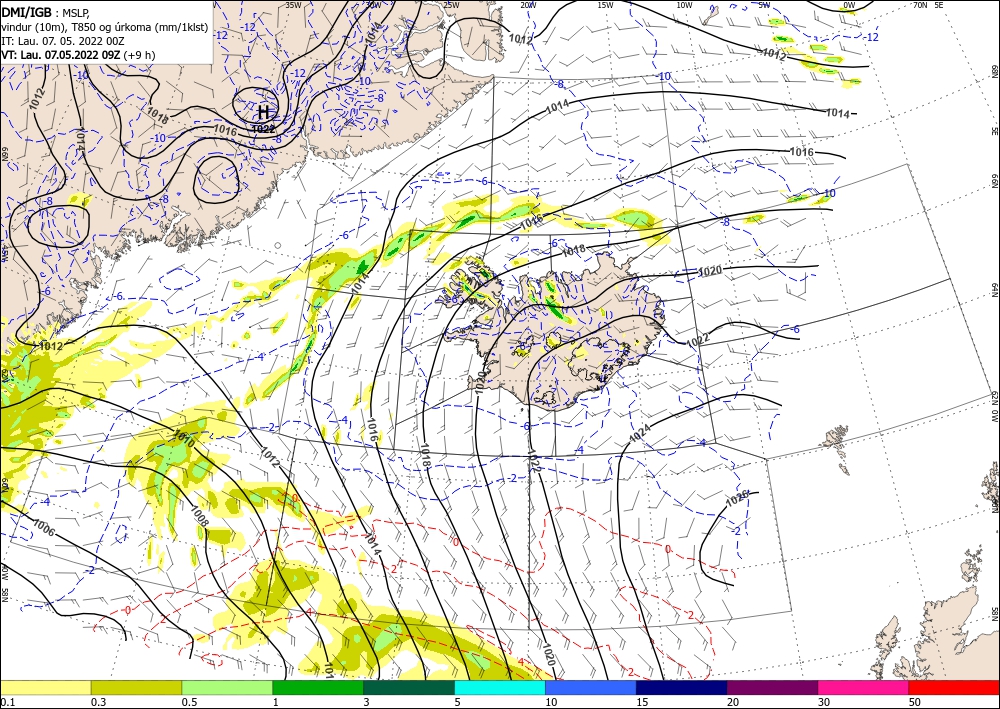The width and height of the screenshot is (1000, 709).
Task: Choose the purple 20–30 legend swatch
Action: point(772,687)
